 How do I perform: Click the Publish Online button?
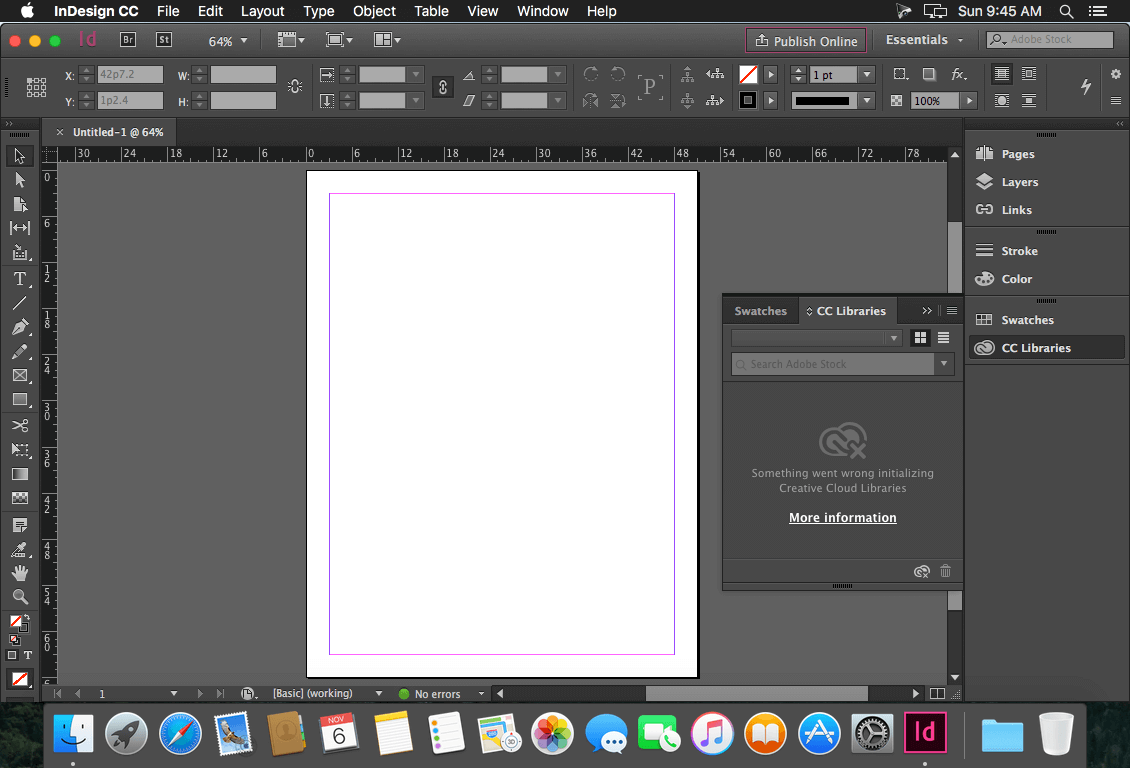[806, 40]
